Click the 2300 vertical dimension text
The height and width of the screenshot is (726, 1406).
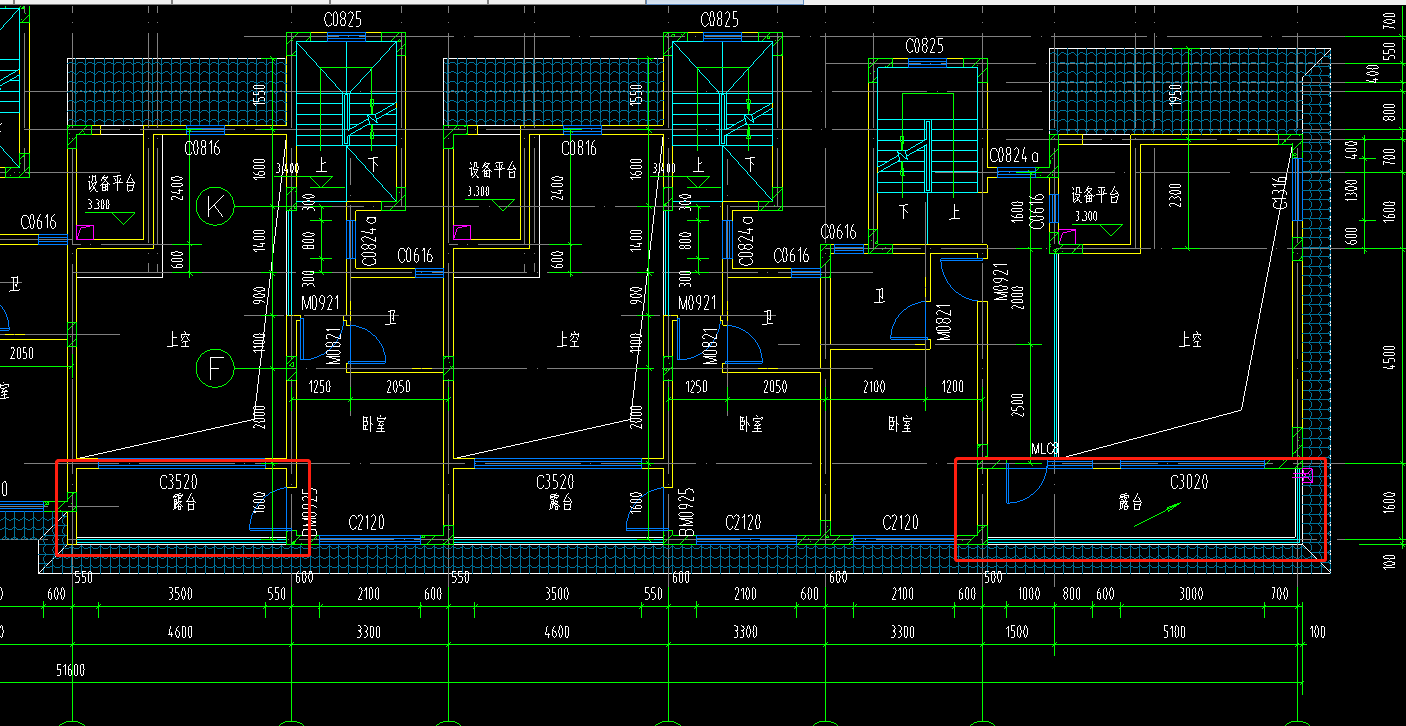1176,196
